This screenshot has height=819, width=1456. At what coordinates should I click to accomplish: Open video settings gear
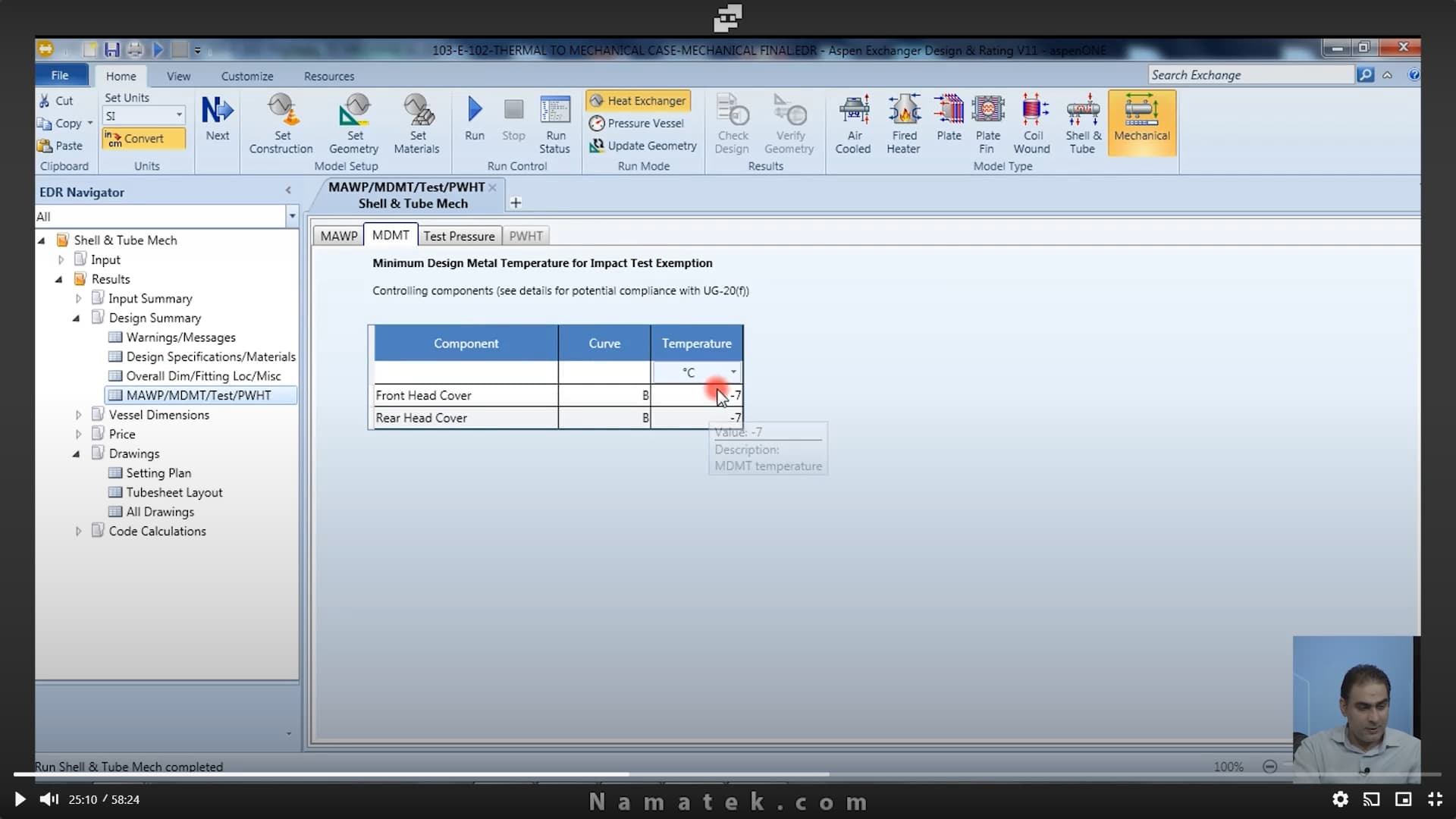coord(1340,799)
